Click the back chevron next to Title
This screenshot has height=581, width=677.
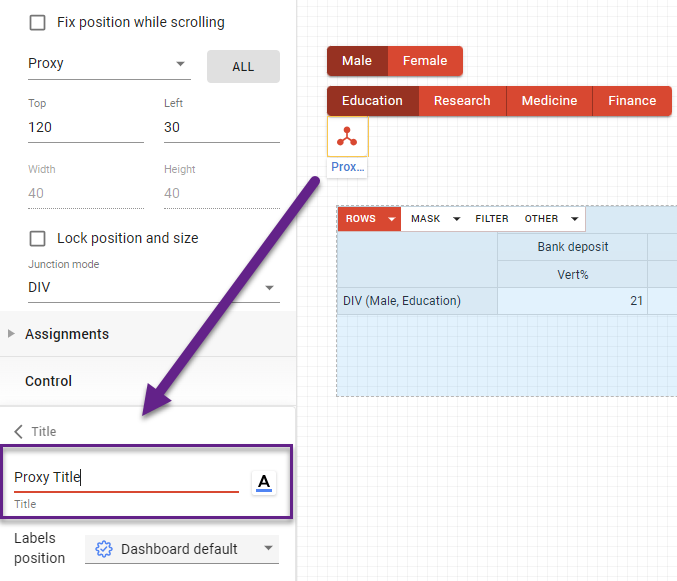point(18,431)
